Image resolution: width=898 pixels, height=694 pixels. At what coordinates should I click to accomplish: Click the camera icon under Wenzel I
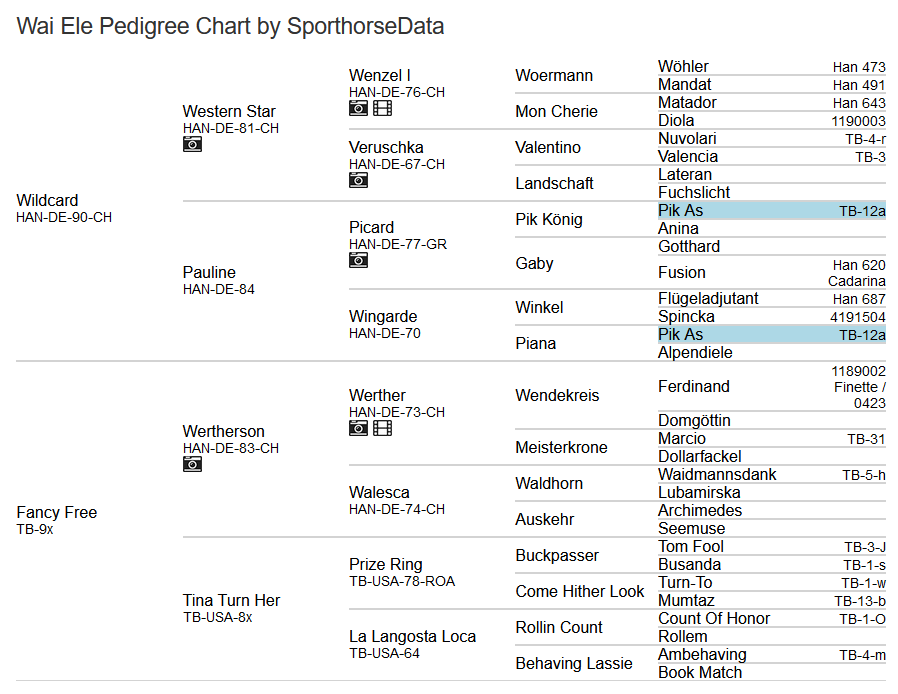(x=358, y=108)
